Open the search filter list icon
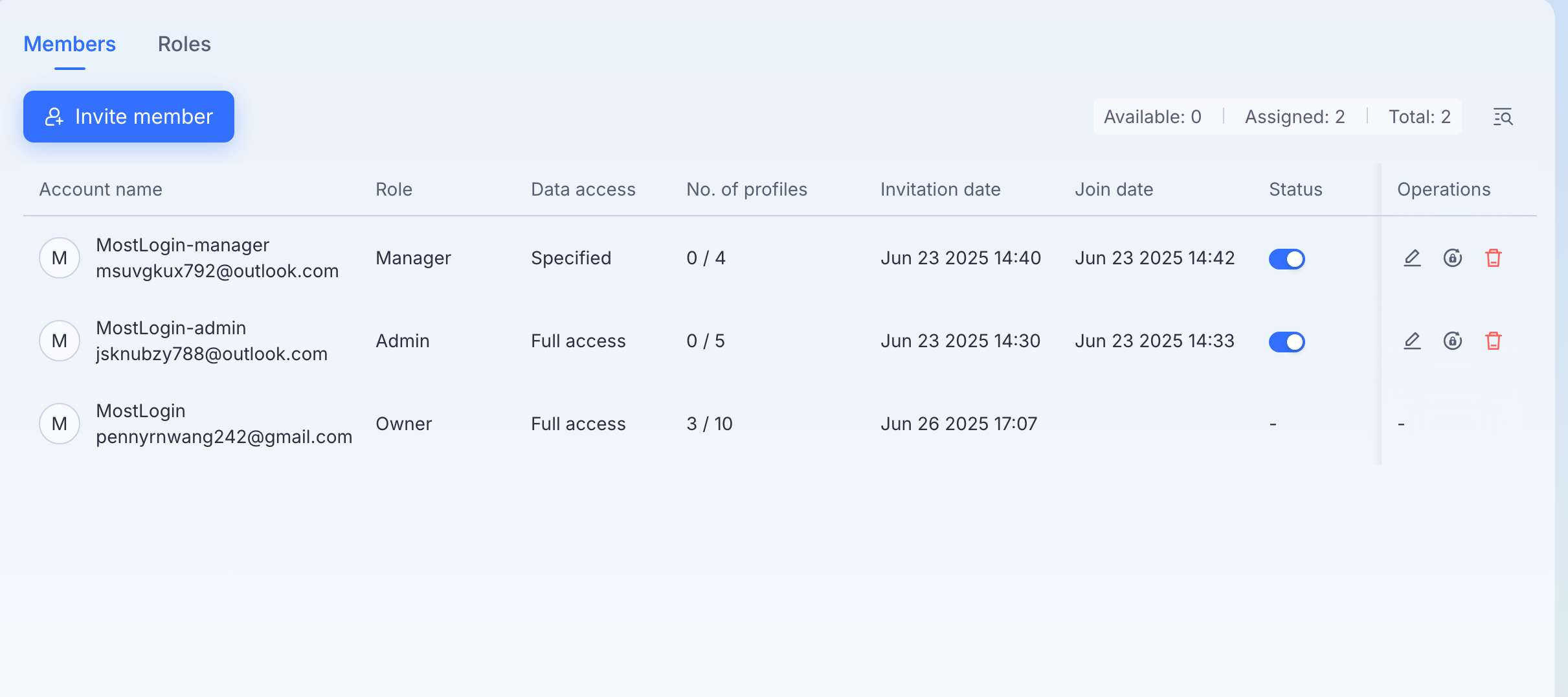 1503,117
